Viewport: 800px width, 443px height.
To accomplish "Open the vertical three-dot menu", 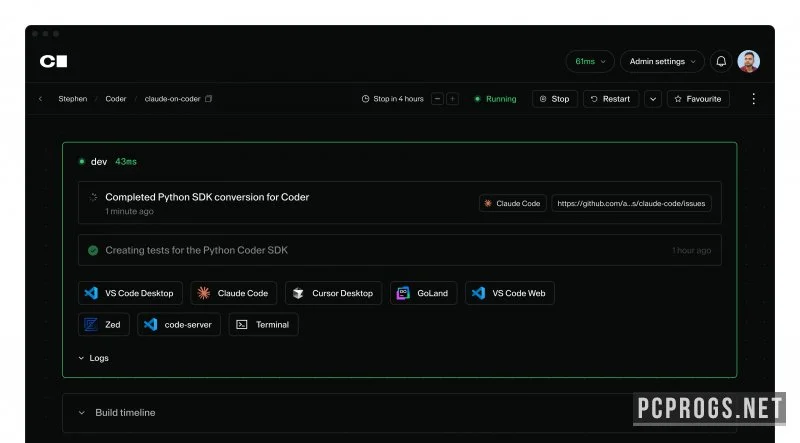I will click(754, 99).
